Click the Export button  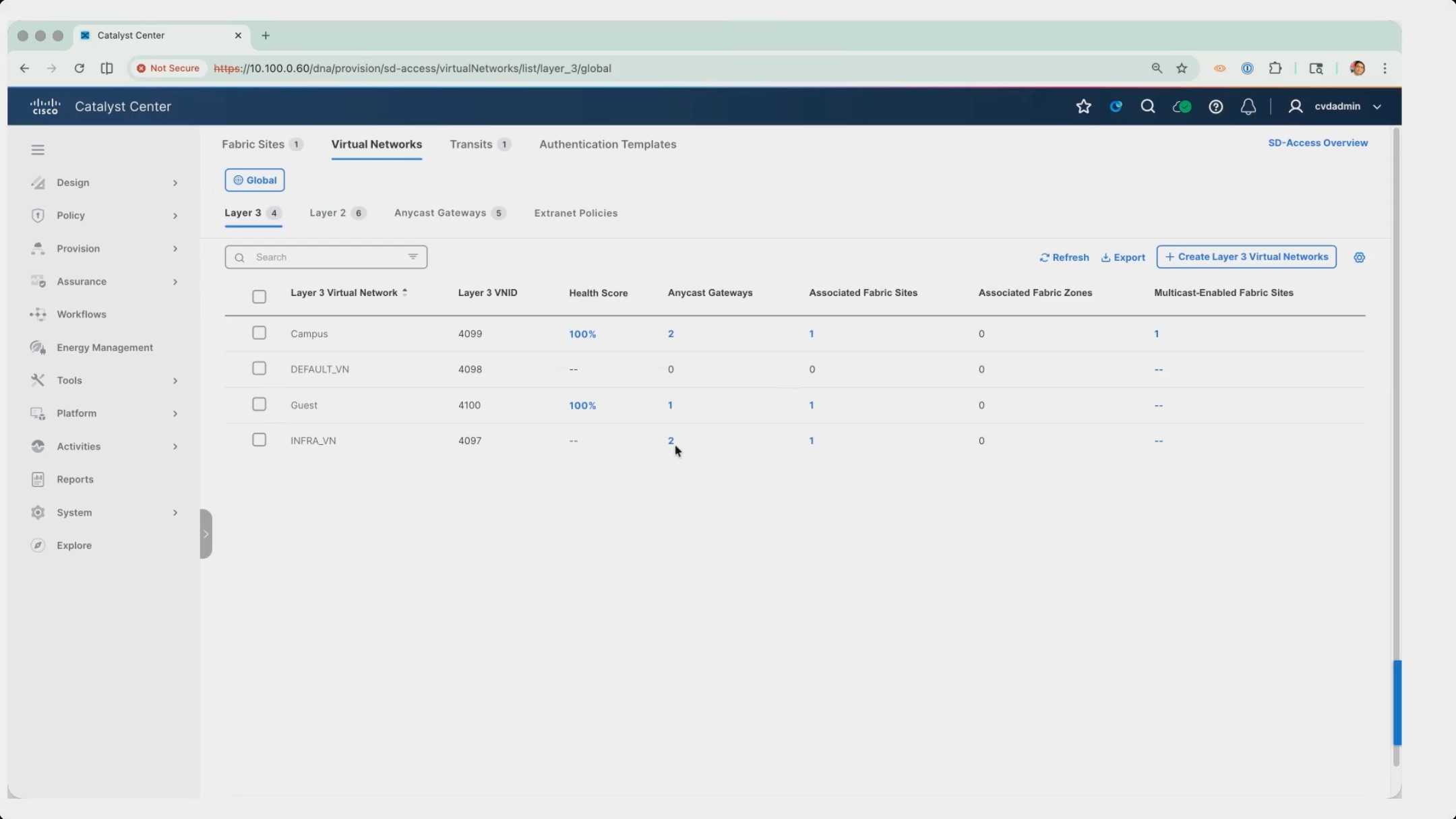1123,257
